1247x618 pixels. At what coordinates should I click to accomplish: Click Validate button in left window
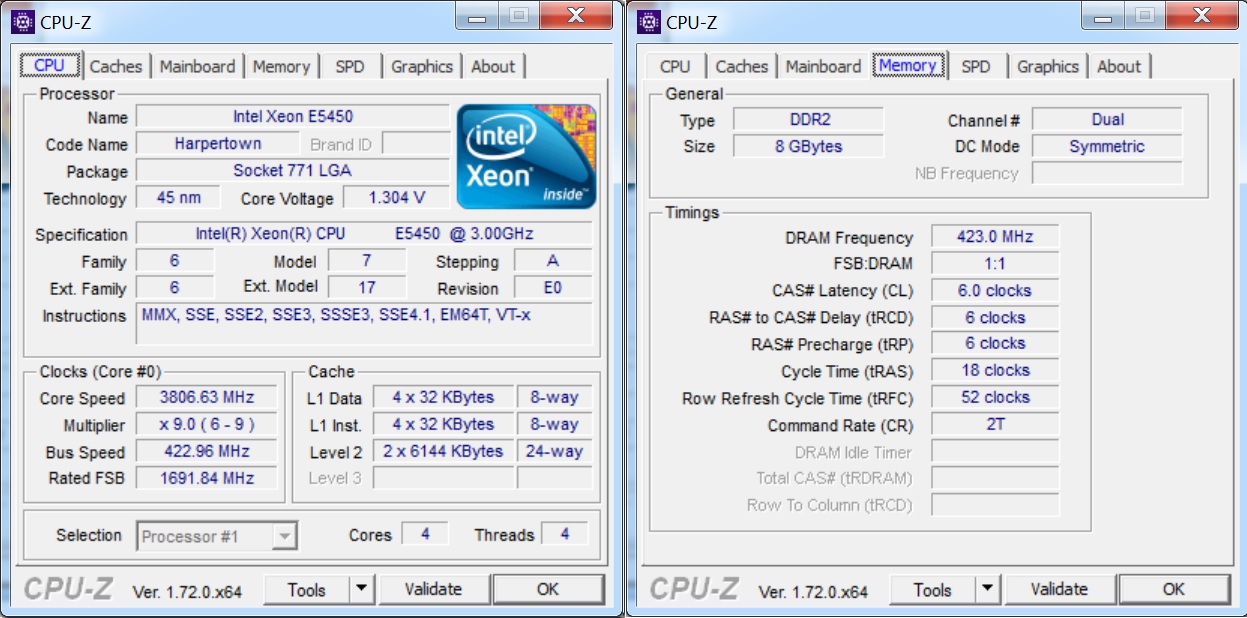(x=433, y=589)
